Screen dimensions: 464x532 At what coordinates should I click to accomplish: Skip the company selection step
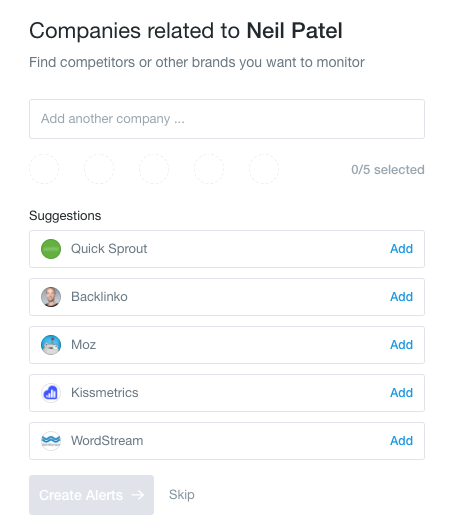click(x=181, y=495)
